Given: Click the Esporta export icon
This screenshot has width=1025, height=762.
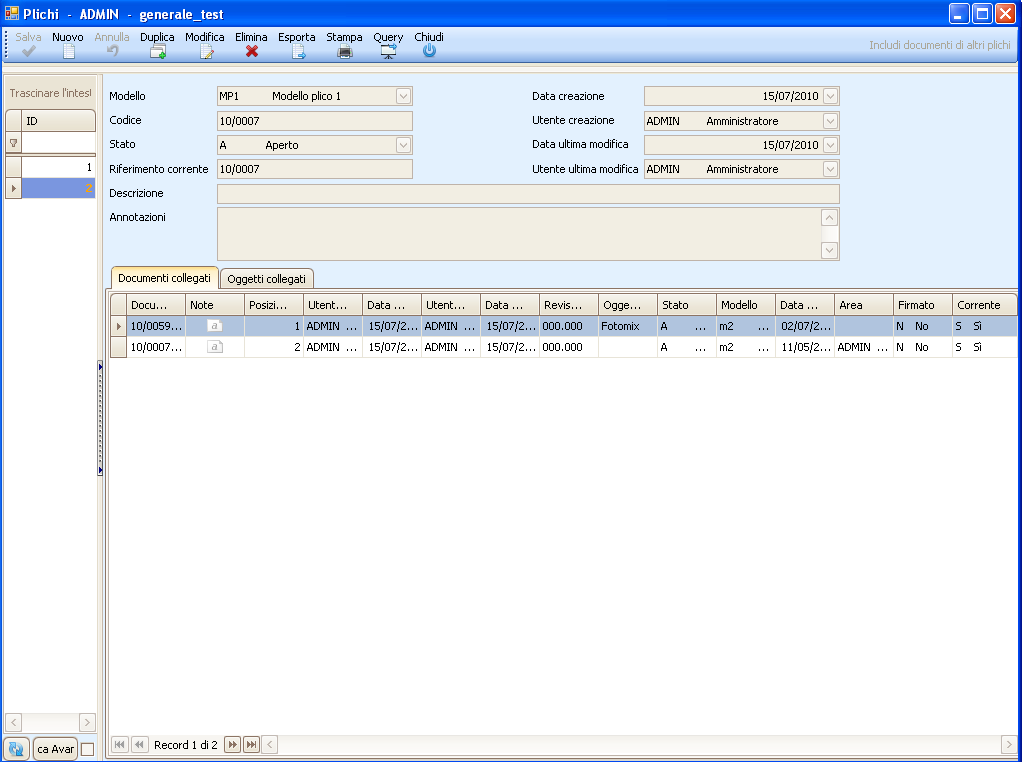Looking at the screenshot, I should [297, 51].
